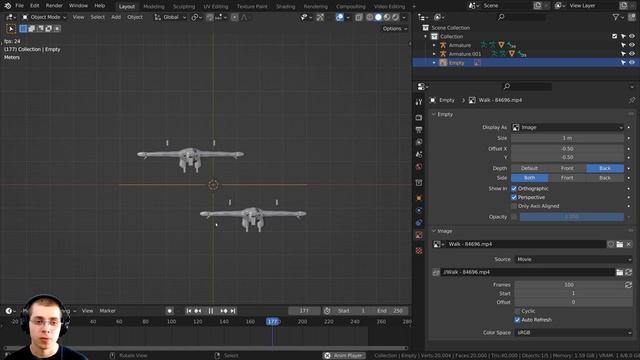Switch to solid shading icon
This screenshot has width=640, height=360.
pos(378,17)
